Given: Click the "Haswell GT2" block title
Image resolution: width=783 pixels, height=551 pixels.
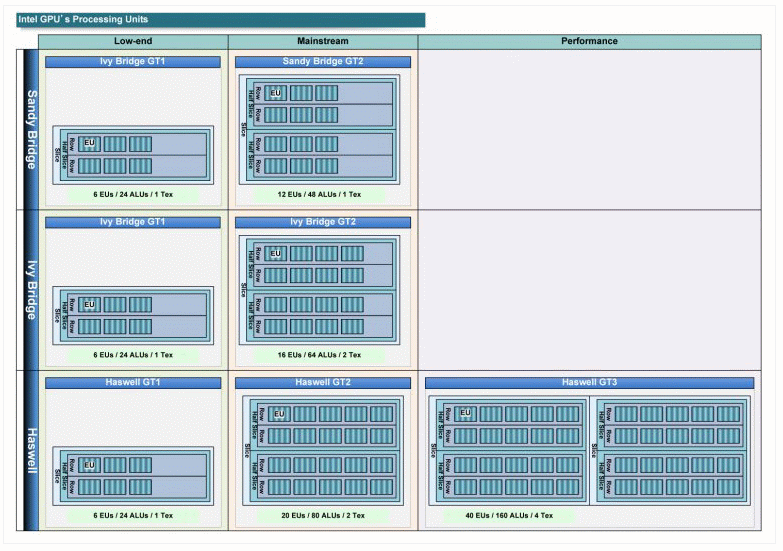Looking at the screenshot, I should (323, 383).
